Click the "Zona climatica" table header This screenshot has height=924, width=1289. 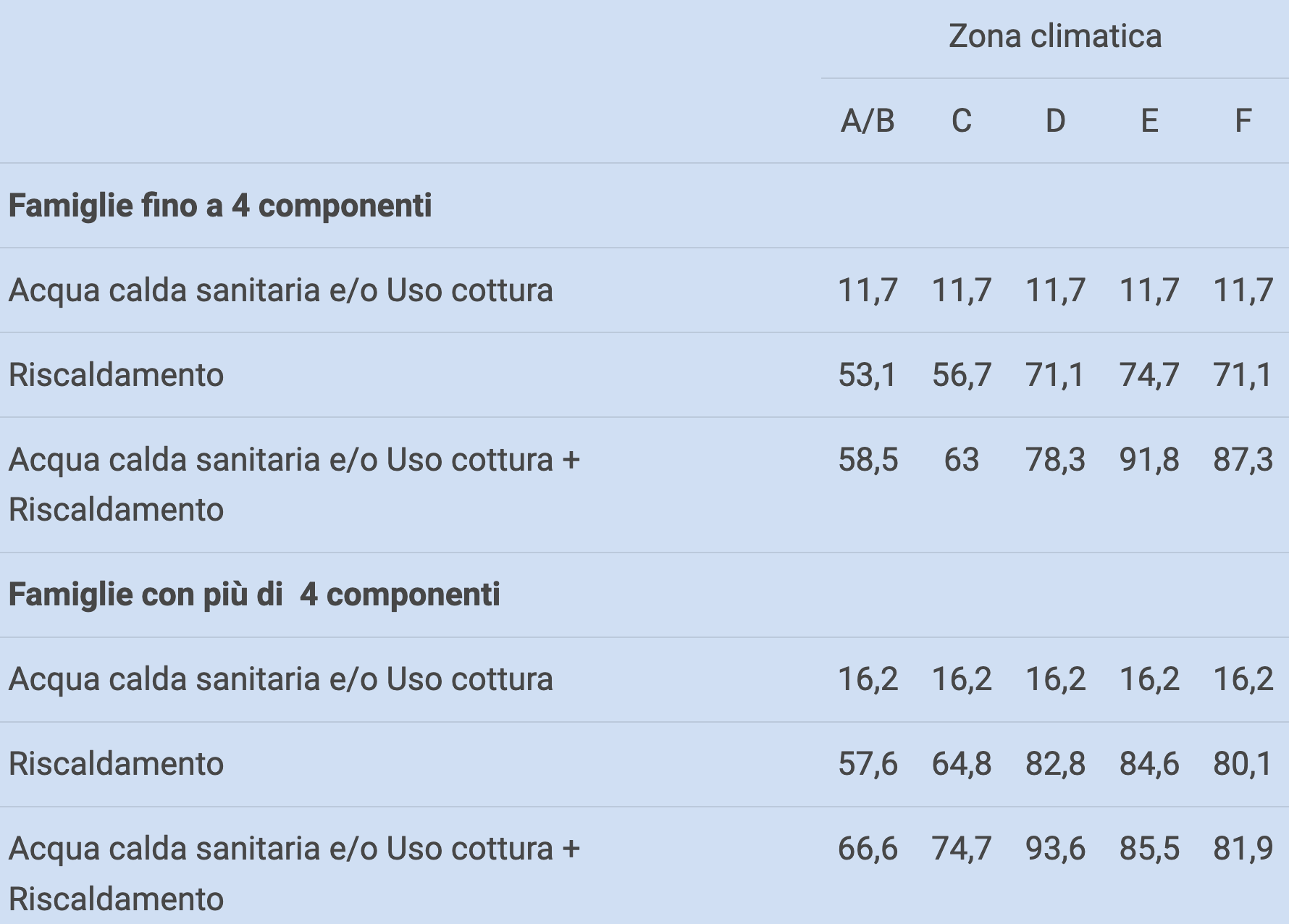[1055, 36]
